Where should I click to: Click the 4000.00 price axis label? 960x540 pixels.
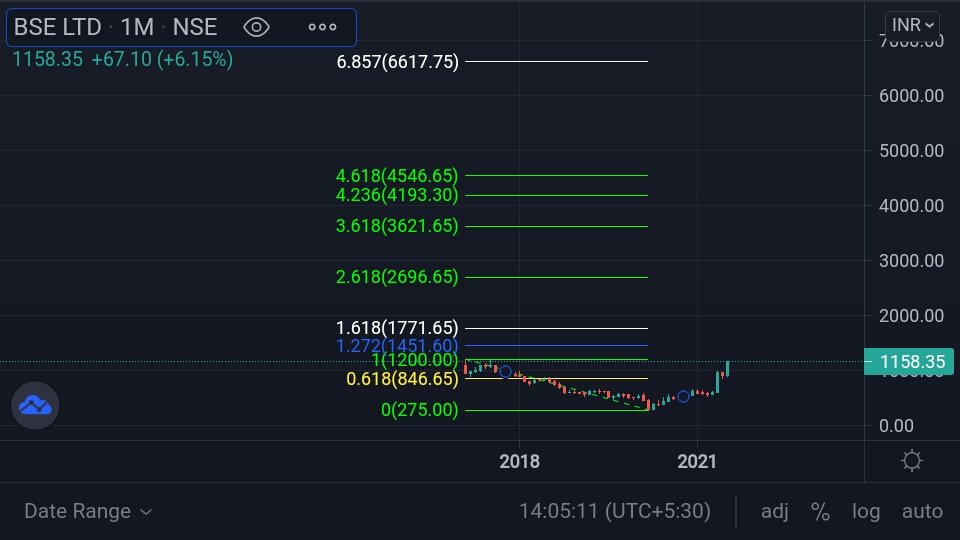[911, 206]
